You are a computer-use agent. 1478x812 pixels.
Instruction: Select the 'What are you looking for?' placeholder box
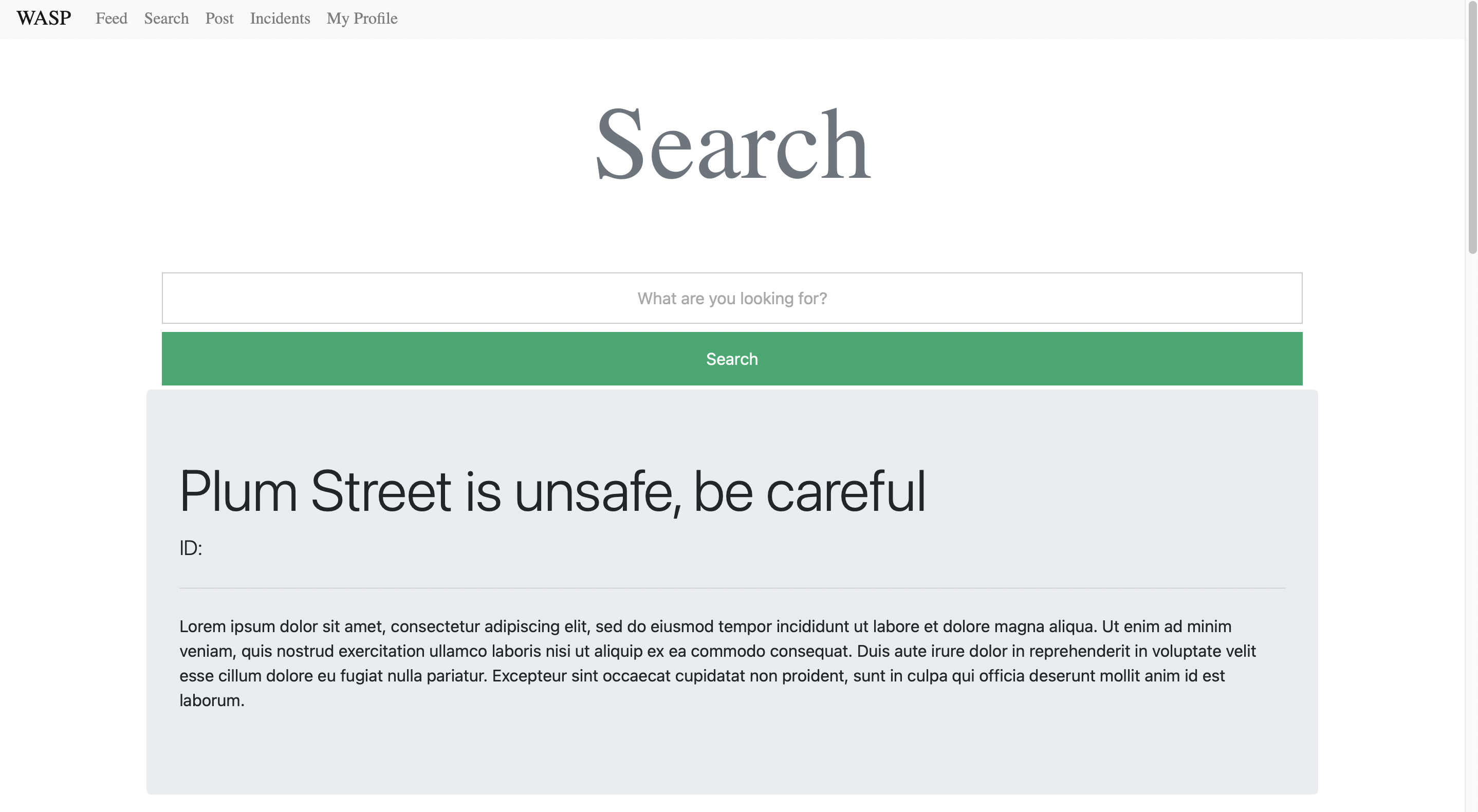point(732,298)
